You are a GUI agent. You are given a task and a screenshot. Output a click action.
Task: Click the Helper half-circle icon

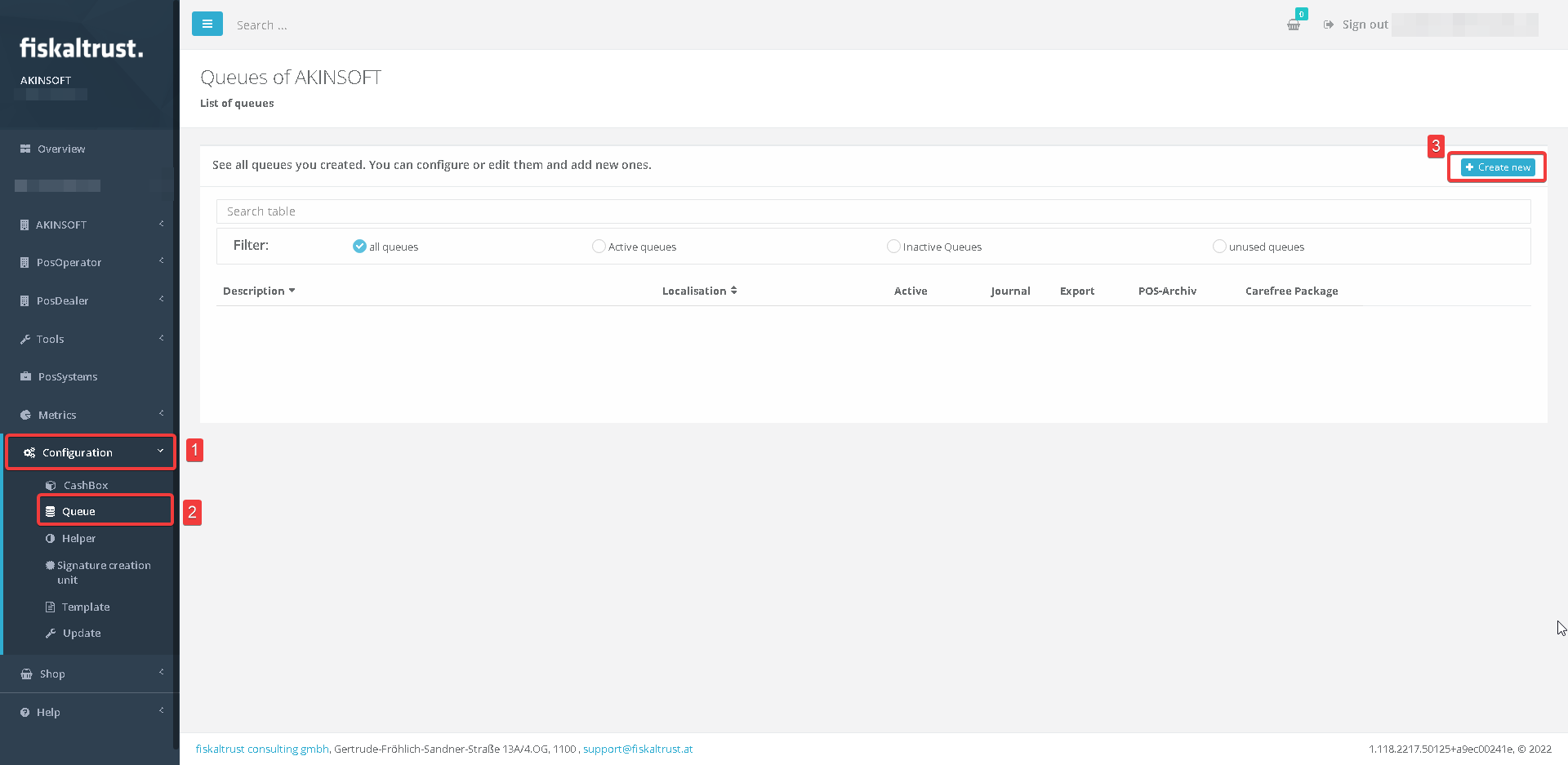coord(51,538)
